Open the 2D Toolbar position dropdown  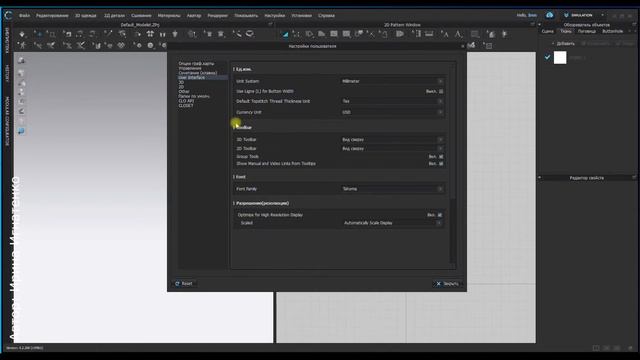392,149
